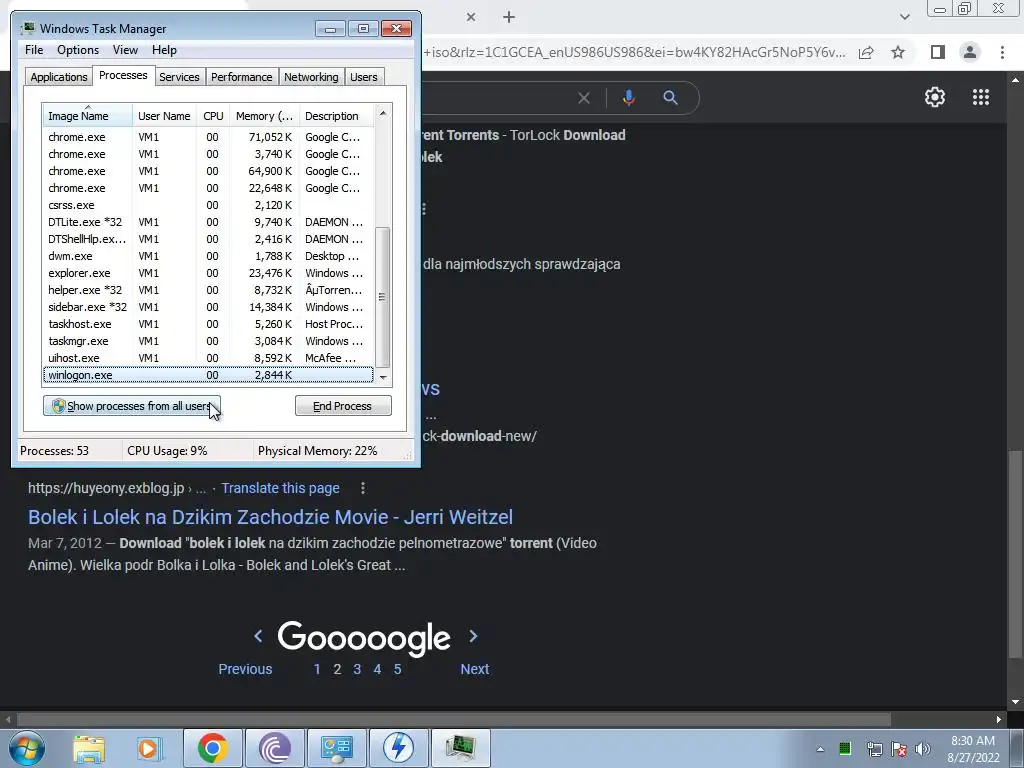Viewport: 1024px width, 768px height.
Task: Sort processes by CPU column
Action: pos(213,116)
